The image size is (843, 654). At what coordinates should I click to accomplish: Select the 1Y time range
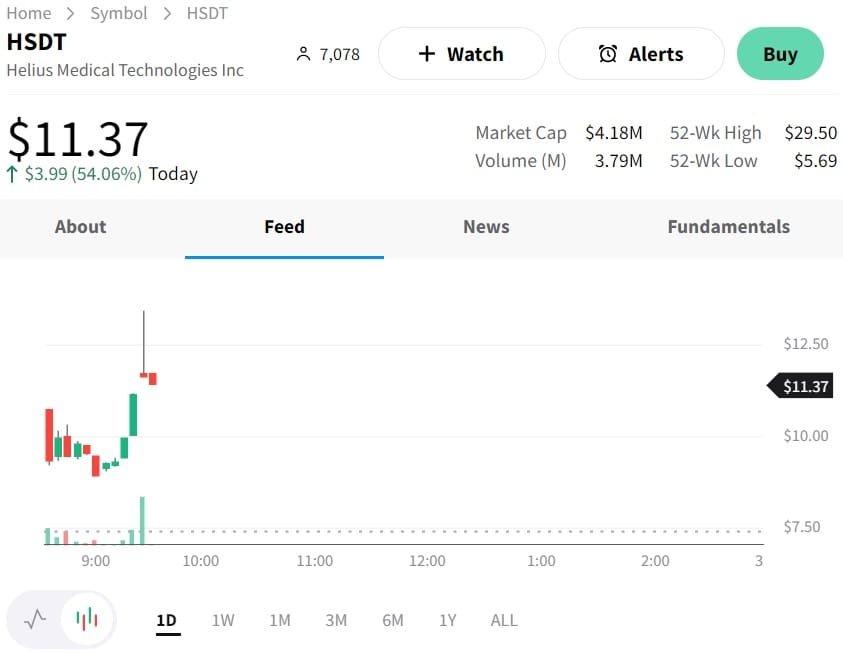(x=447, y=620)
